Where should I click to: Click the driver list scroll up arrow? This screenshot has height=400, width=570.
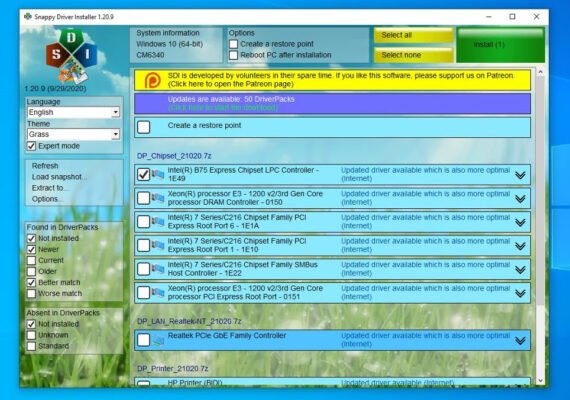(x=540, y=72)
